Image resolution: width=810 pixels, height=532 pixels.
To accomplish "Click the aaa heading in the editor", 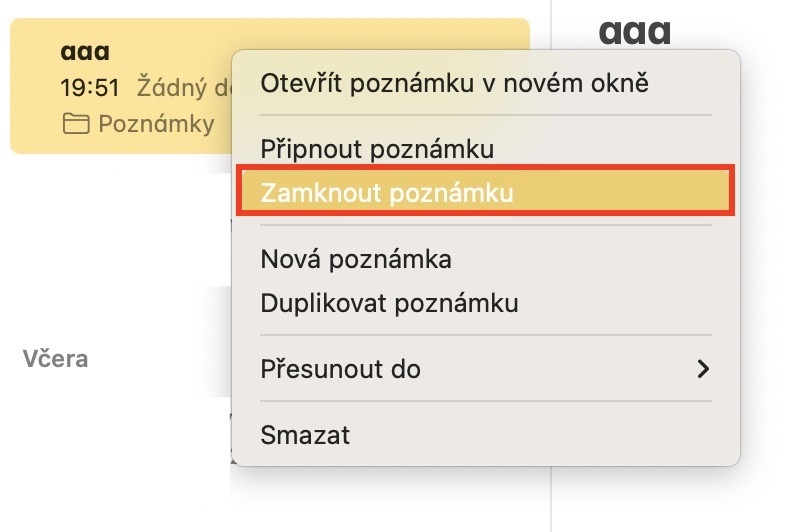I will point(634,30).
